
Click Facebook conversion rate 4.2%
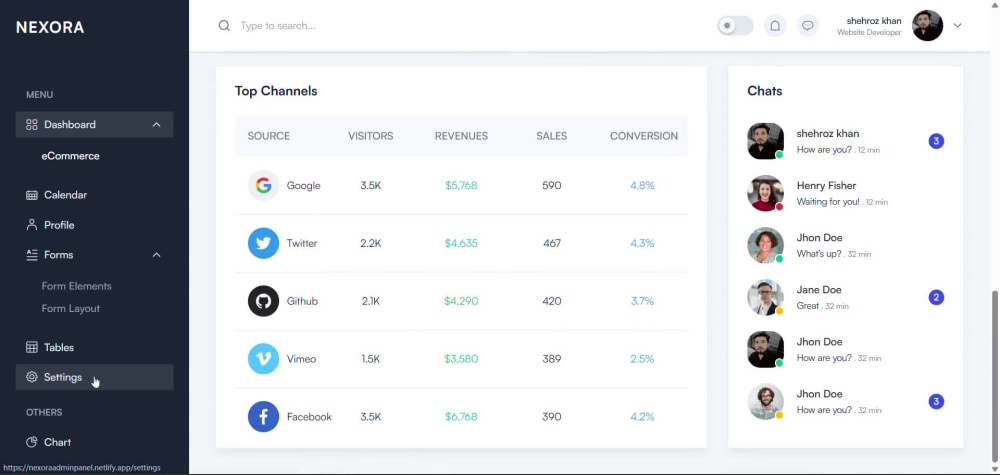pos(642,417)
